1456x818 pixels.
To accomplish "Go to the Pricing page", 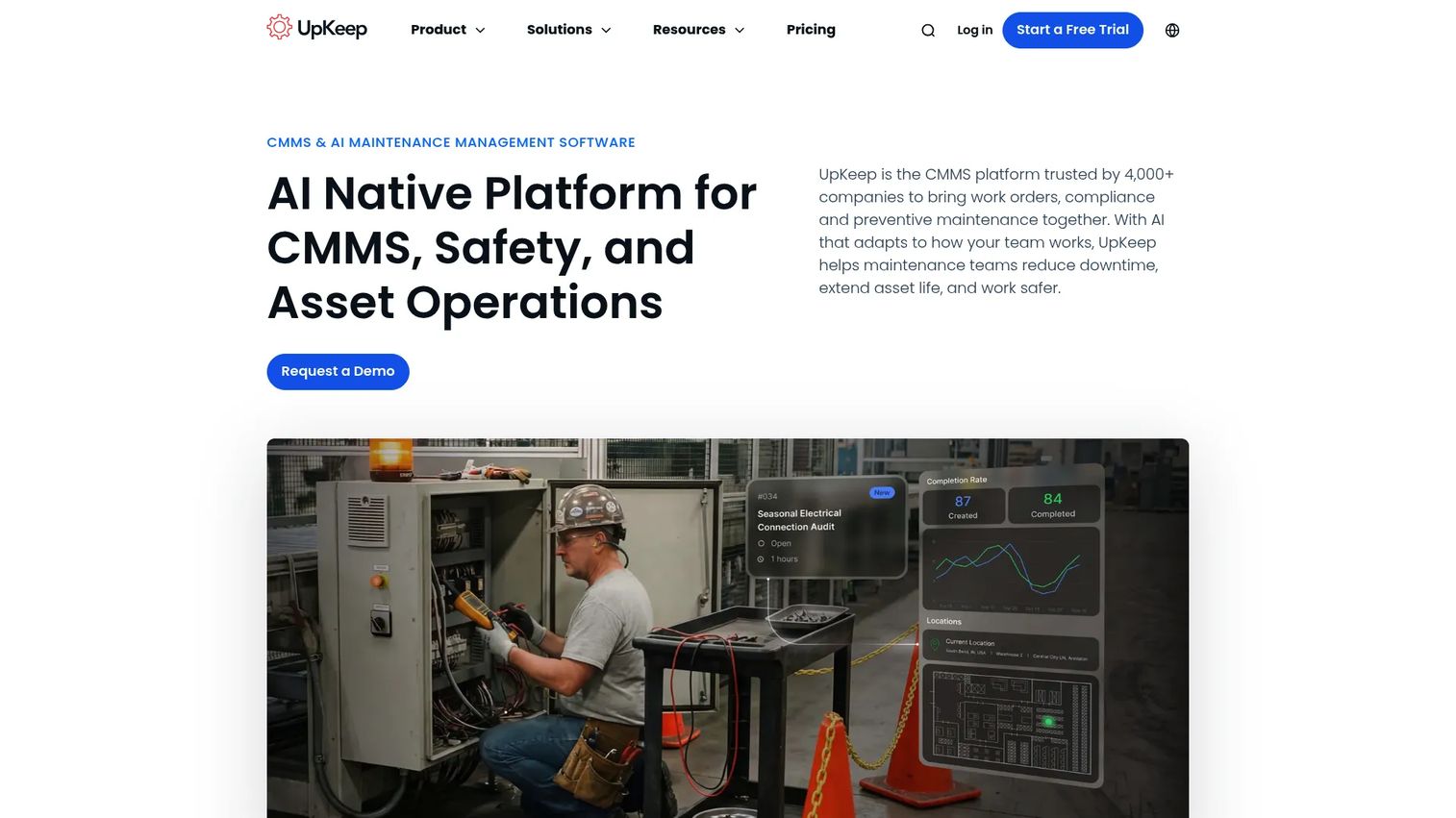I will click(x=811, y=30).
